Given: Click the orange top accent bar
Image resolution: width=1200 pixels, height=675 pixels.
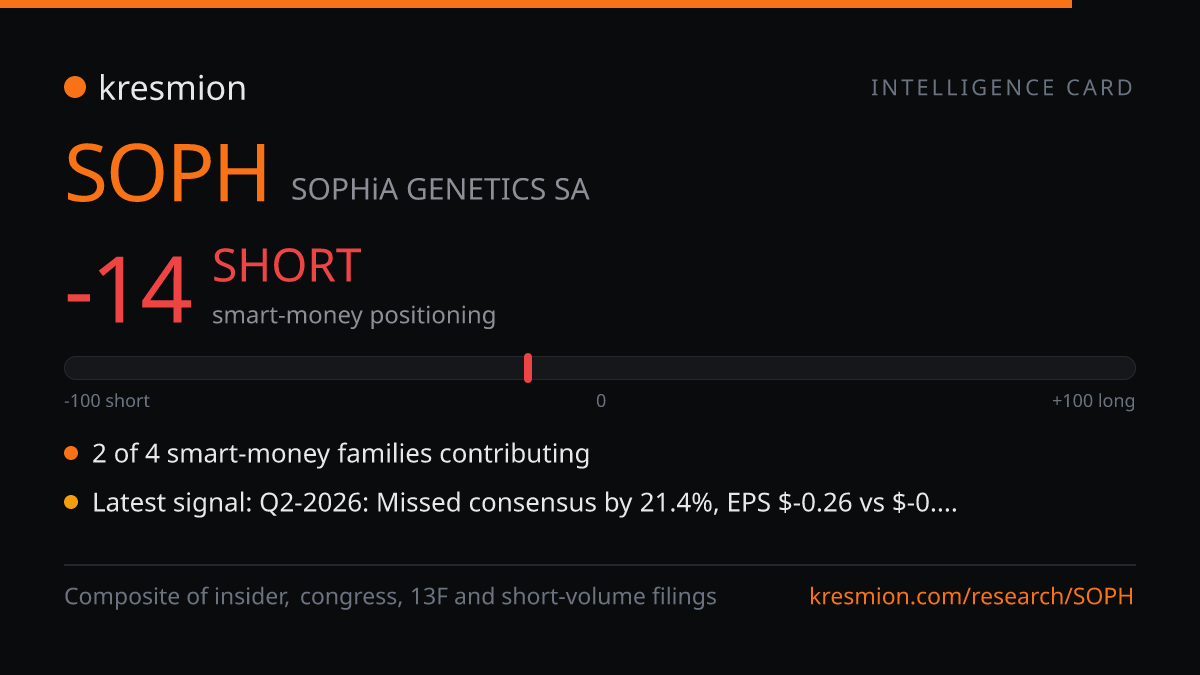Looking at the screenshot, I should [x=536, y=4].
